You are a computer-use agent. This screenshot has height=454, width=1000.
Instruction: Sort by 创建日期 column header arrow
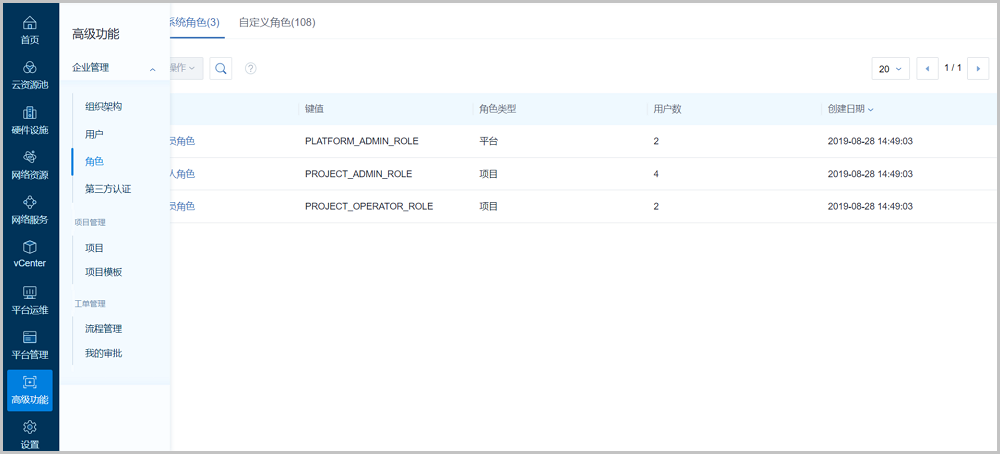tap(871, 109)
